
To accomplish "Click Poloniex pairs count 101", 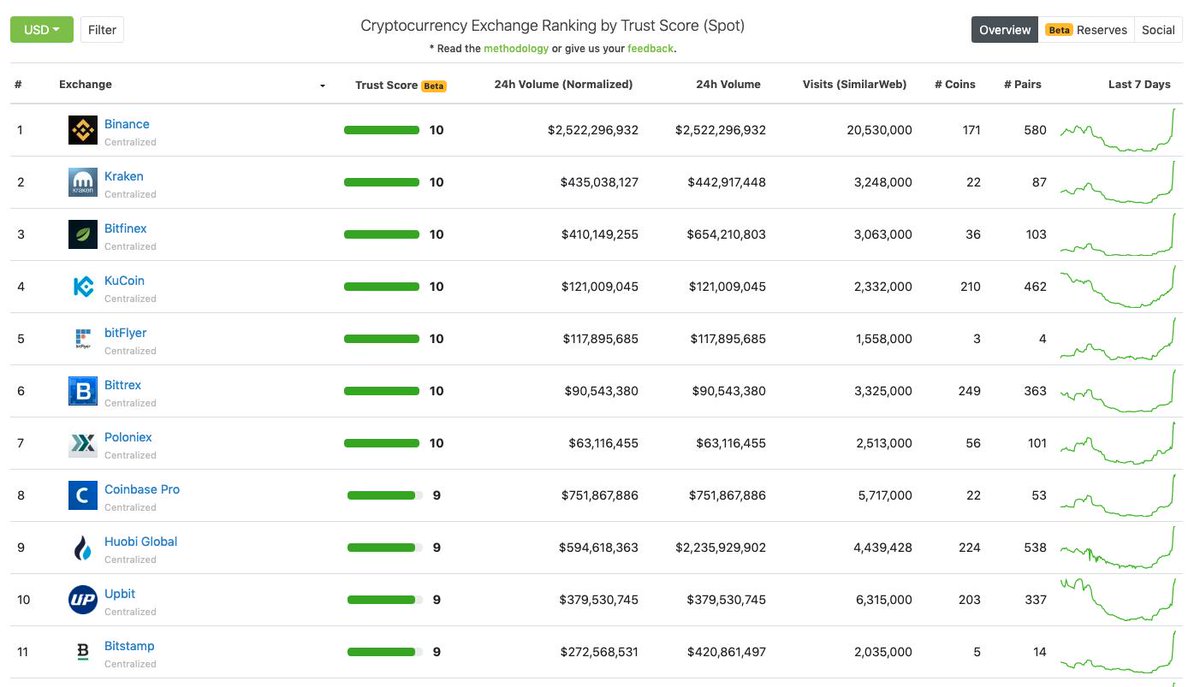I will click(x=1037, y=443).
